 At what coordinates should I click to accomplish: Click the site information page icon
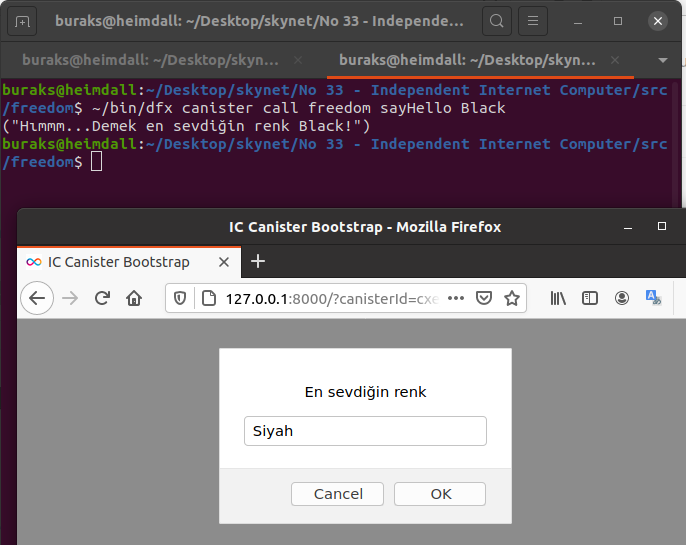point(209,298)
